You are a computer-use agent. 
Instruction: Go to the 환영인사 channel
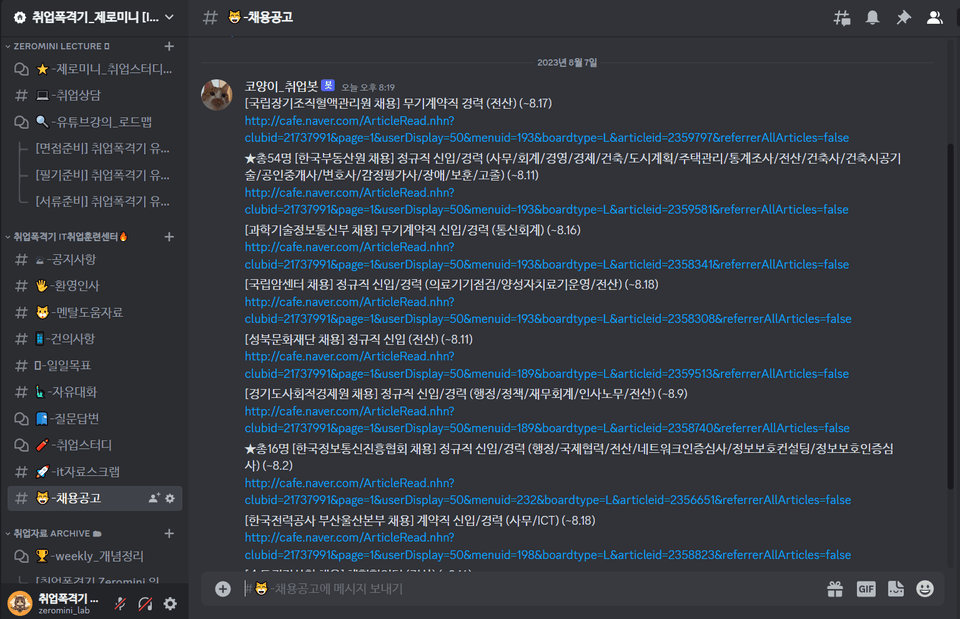[94, 286]
